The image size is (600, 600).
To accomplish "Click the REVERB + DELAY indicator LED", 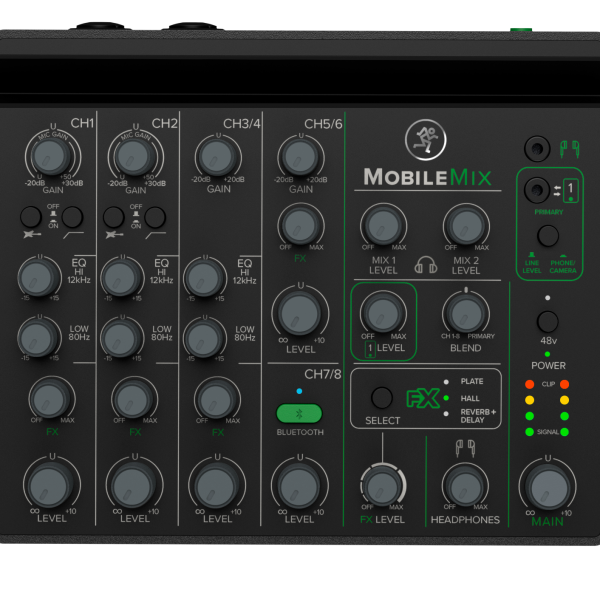I will point(446,414).
